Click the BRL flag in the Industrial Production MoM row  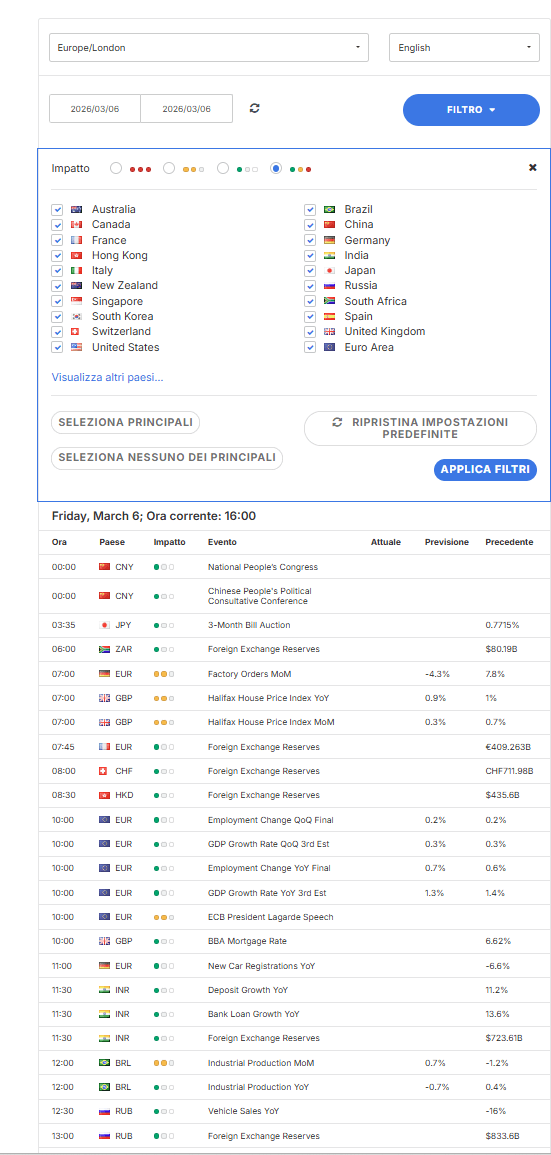[x=104, y=1062]
